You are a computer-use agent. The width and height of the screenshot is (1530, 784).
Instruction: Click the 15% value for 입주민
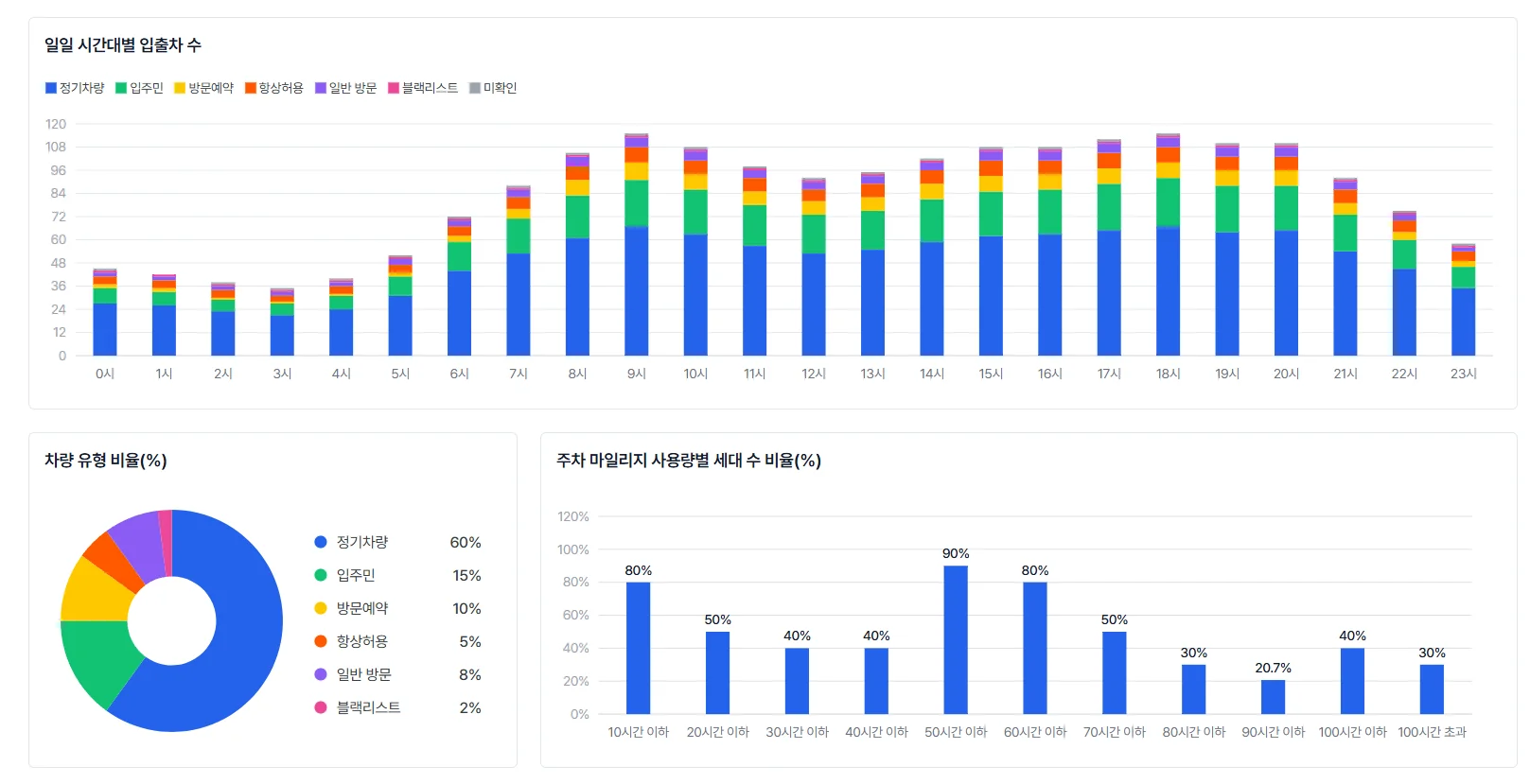coord(466,575)
